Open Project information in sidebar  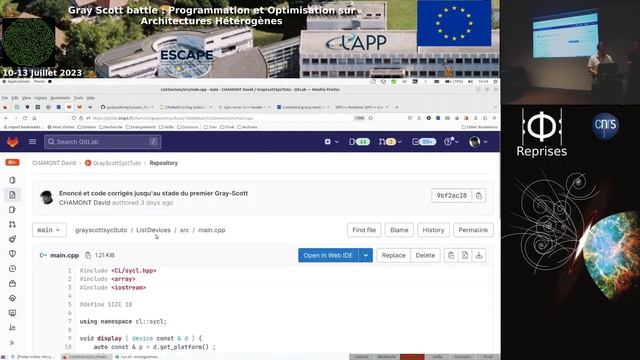[12, 180]
